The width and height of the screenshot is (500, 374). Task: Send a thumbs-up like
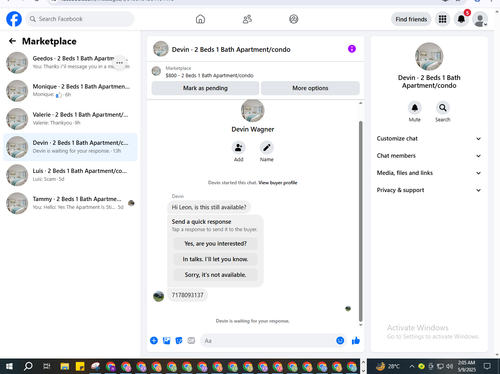point(356,340)
